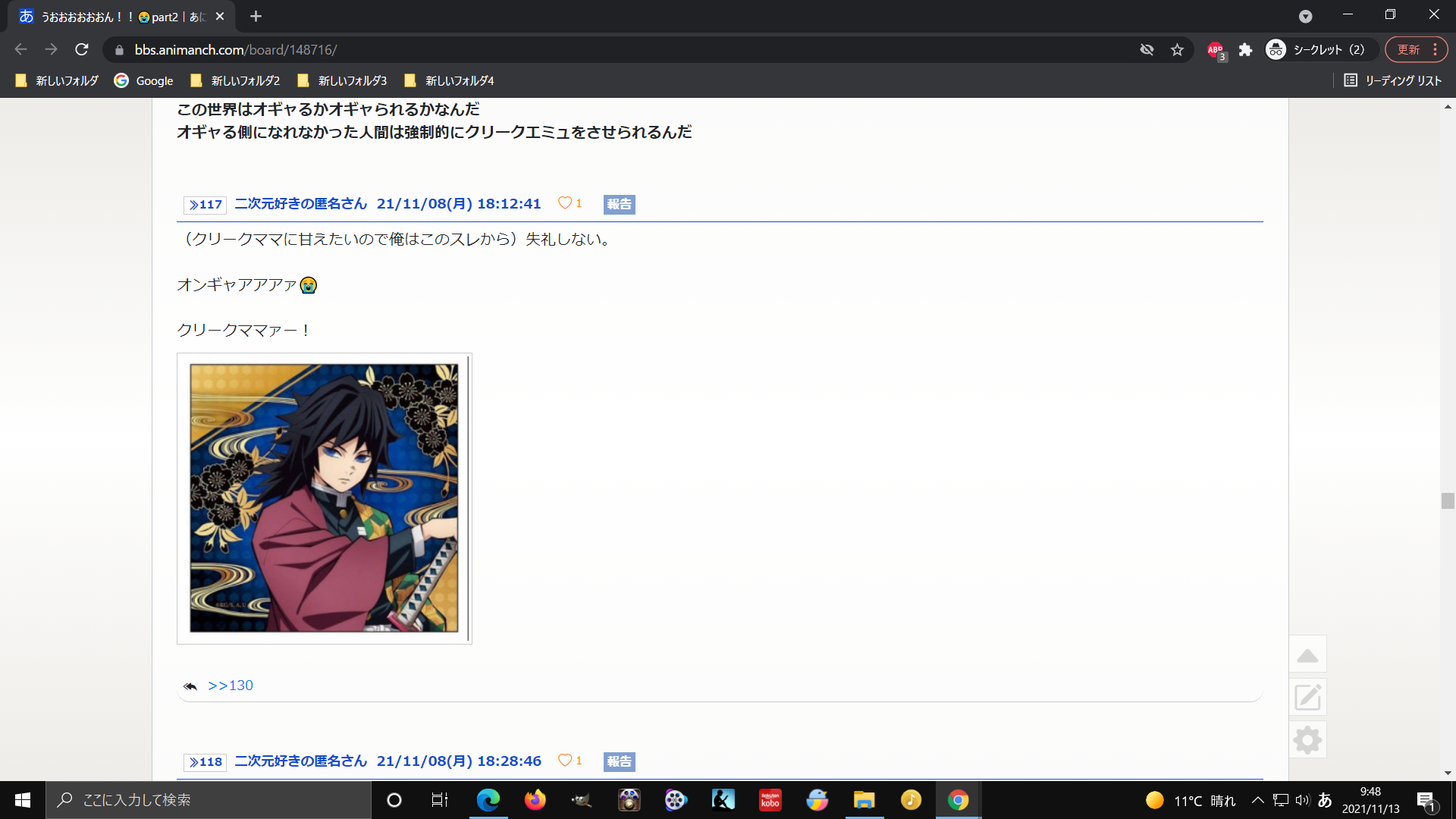This screenshot has height=819, width=1456.
Task: Open the Google bookmark
Action: 143,80
